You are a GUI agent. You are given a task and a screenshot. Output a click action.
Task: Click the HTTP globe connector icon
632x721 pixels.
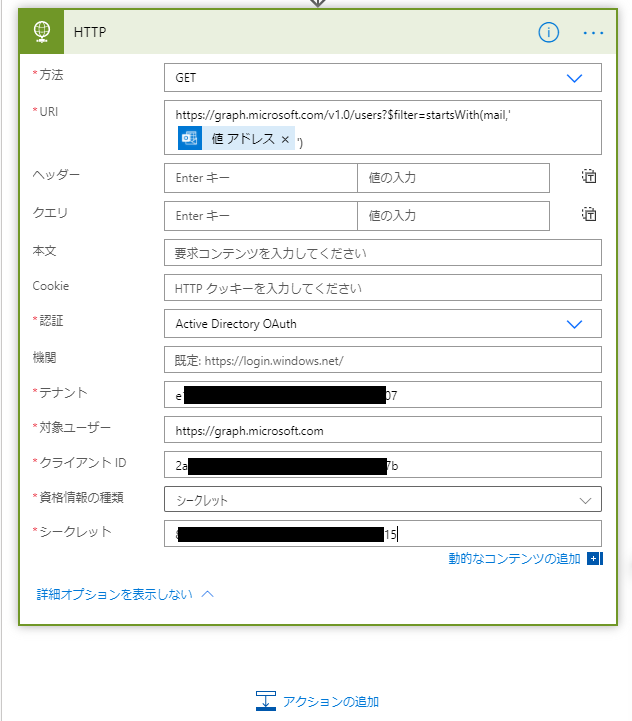click(42, 32)
